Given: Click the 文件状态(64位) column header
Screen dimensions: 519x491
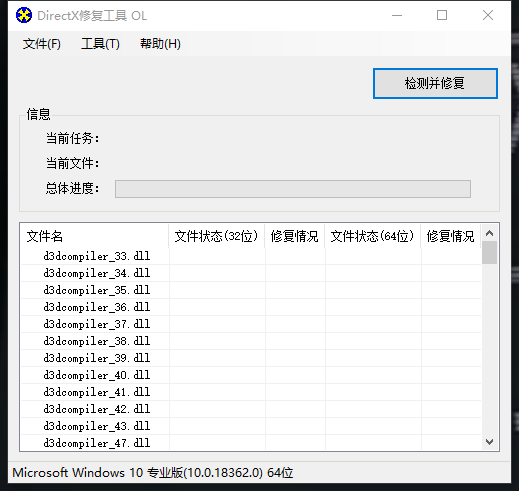Looking at the screenshot, I should click(x=373, y=236).
